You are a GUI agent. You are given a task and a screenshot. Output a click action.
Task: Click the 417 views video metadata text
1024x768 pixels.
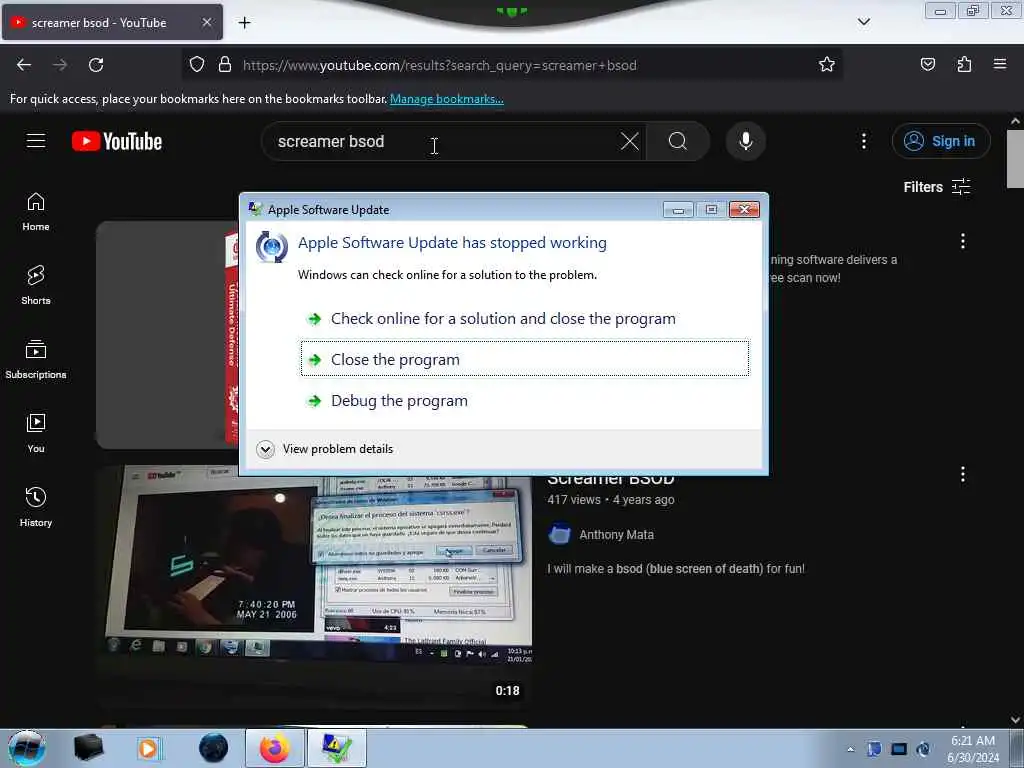(573, 500)
